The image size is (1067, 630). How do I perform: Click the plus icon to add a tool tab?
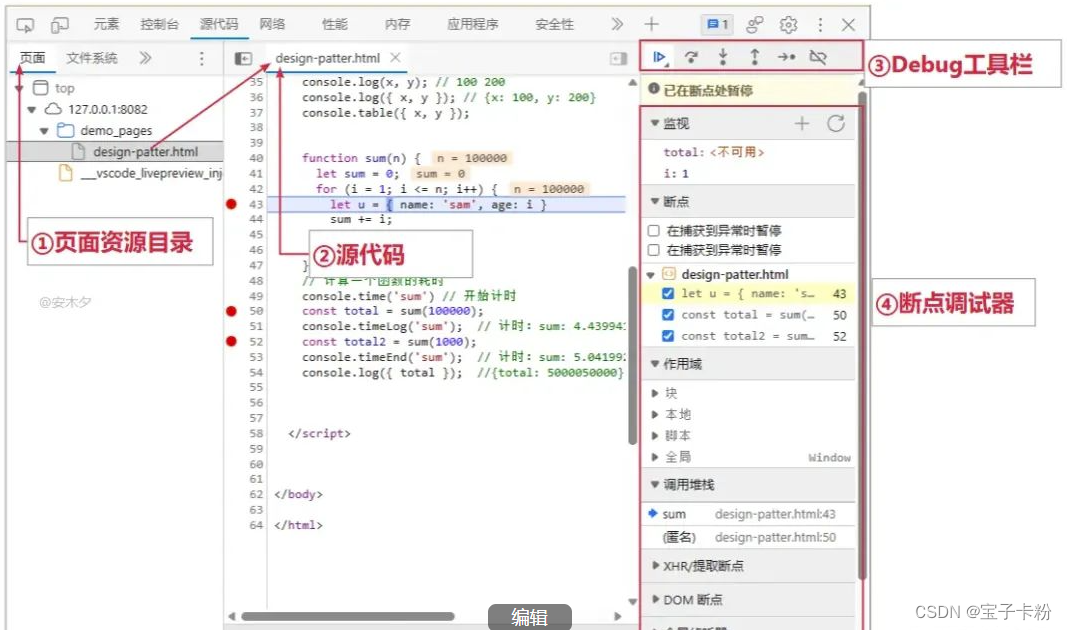651,24
